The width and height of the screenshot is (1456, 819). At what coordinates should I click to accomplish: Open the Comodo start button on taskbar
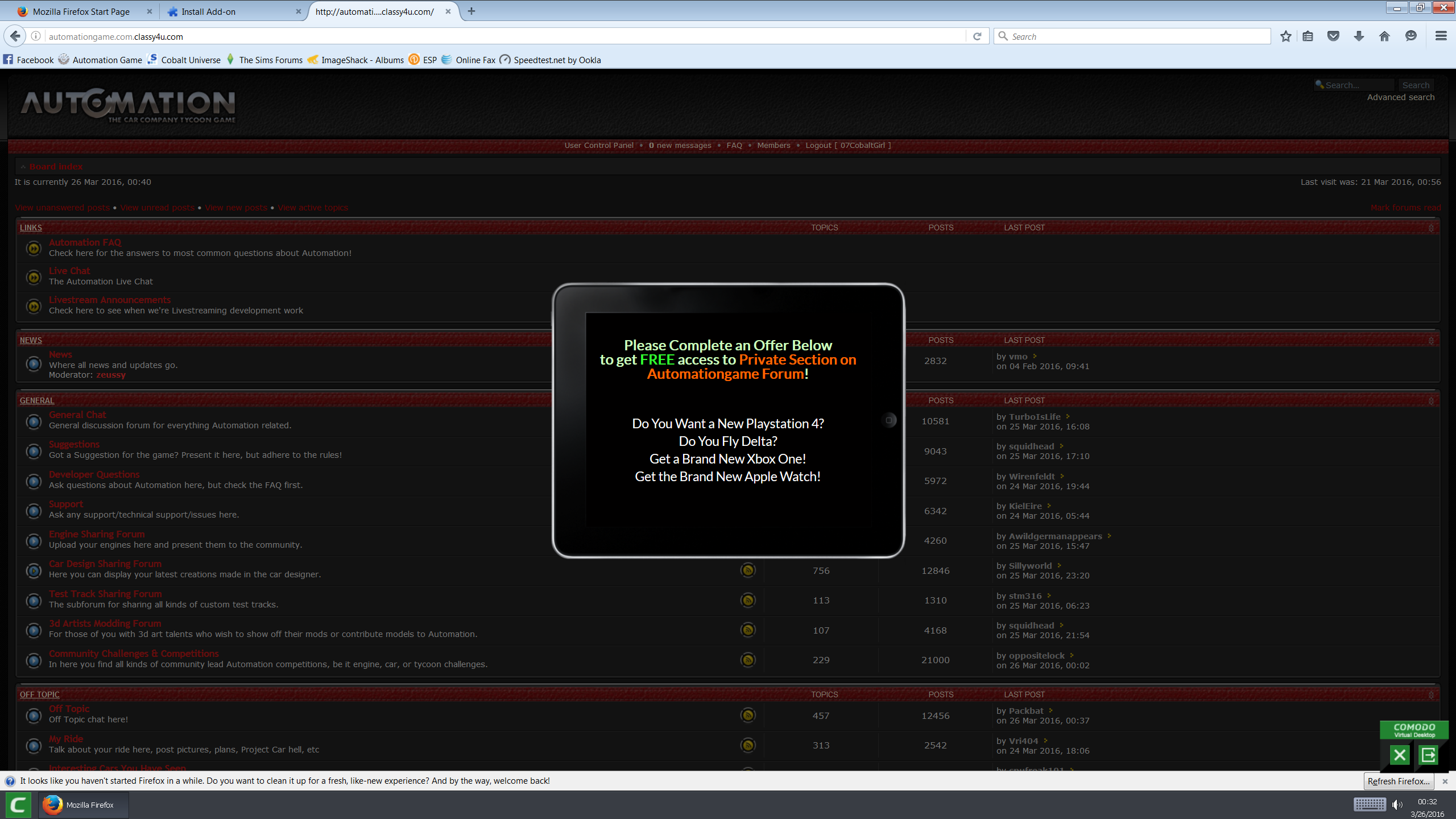(18, 805)
